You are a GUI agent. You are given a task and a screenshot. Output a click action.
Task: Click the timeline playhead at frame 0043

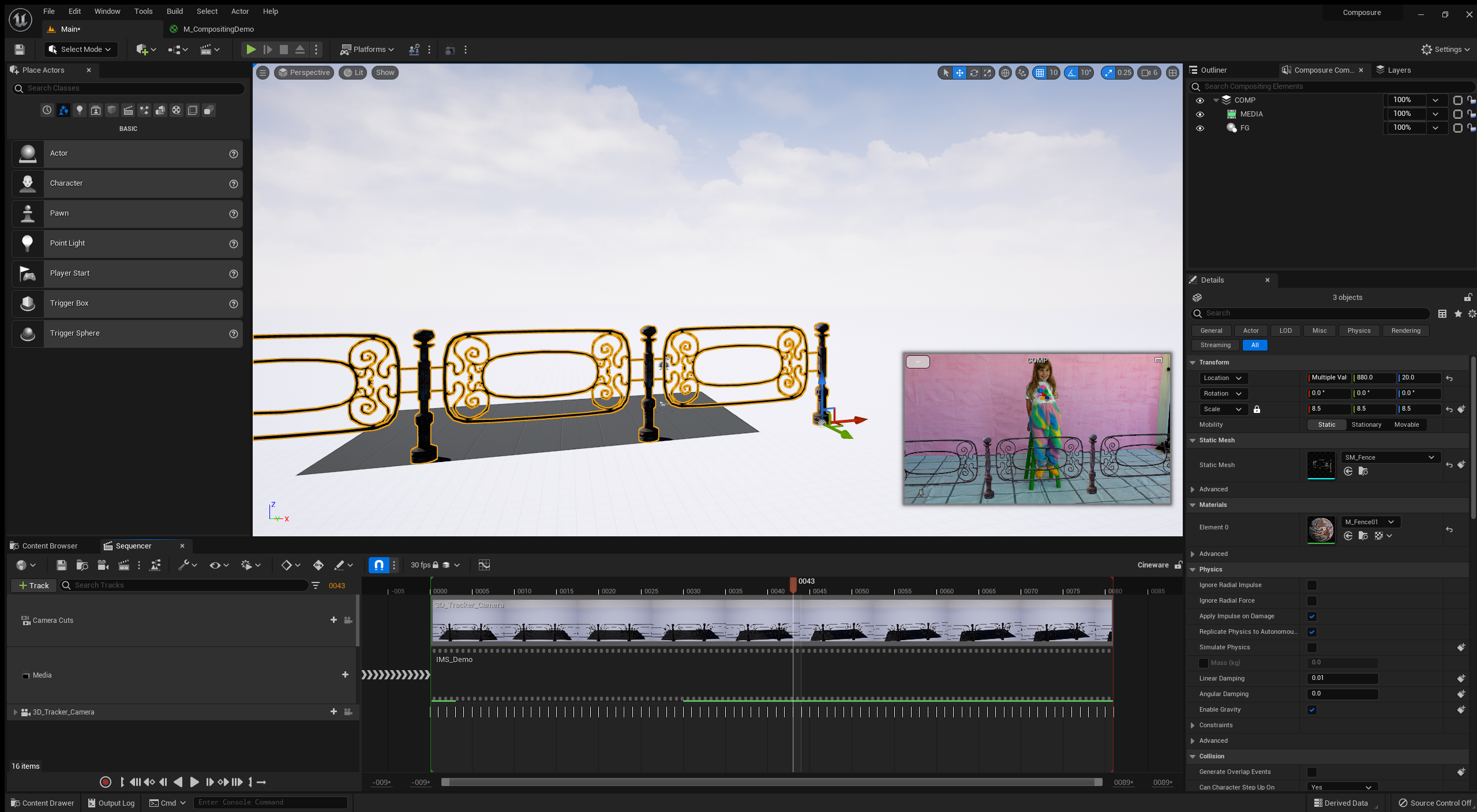pyautogui.click(x=793, y=584)
